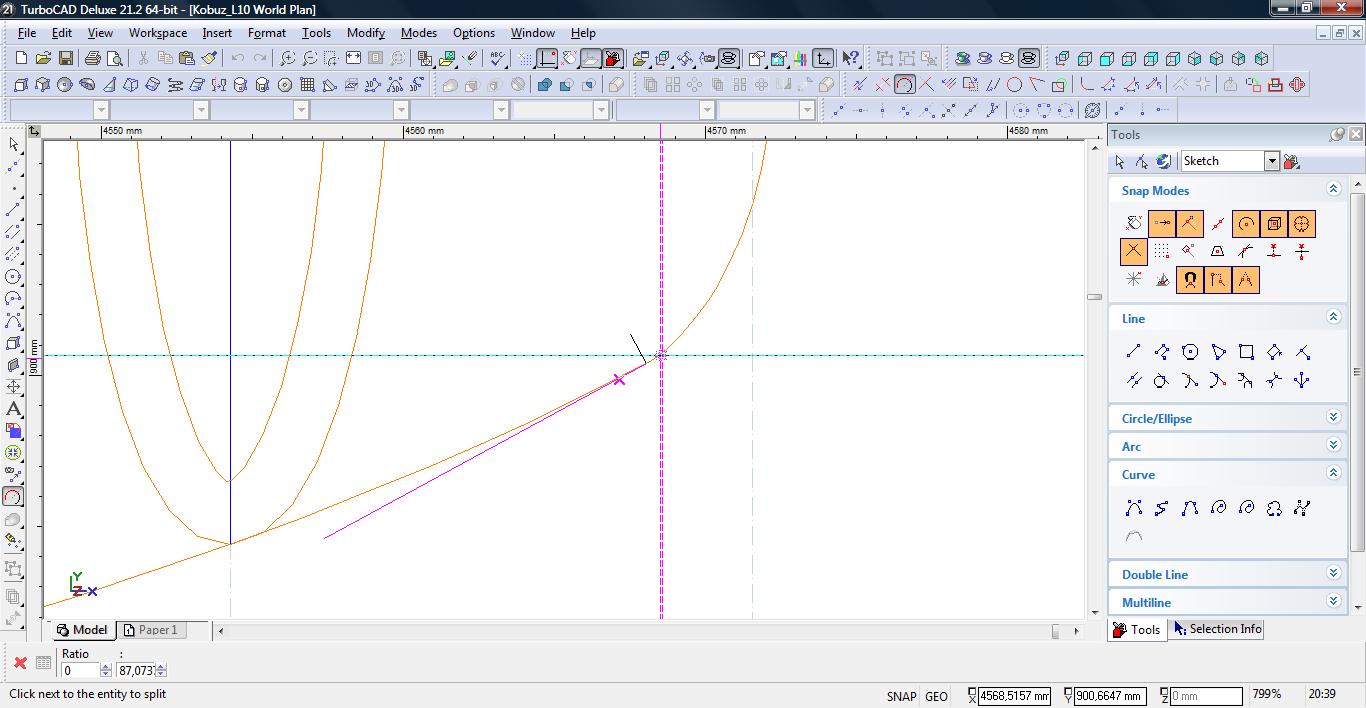
Task: Collapse the Curve section
Action: tap(1333, 473)
